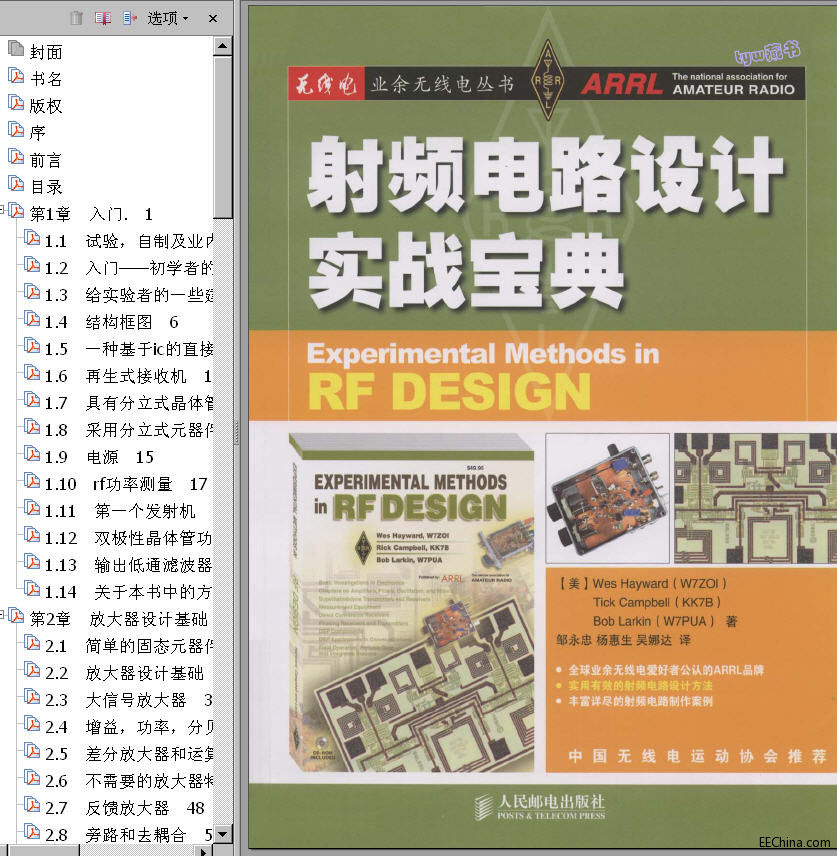Go to bookmark 1.11 第一个发射机
Viewport: 837px width, 856px height.
[x=120, y=511]
